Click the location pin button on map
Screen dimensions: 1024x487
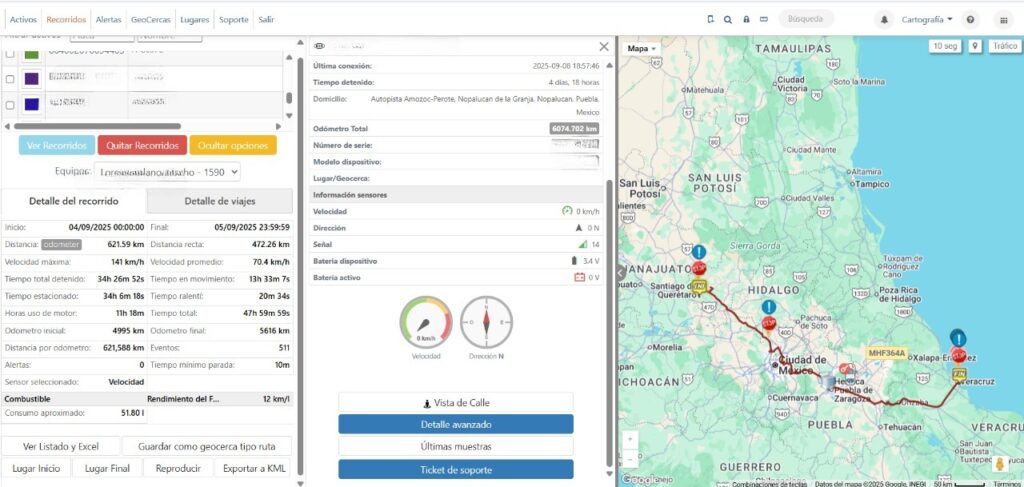(x=974, y=46)
